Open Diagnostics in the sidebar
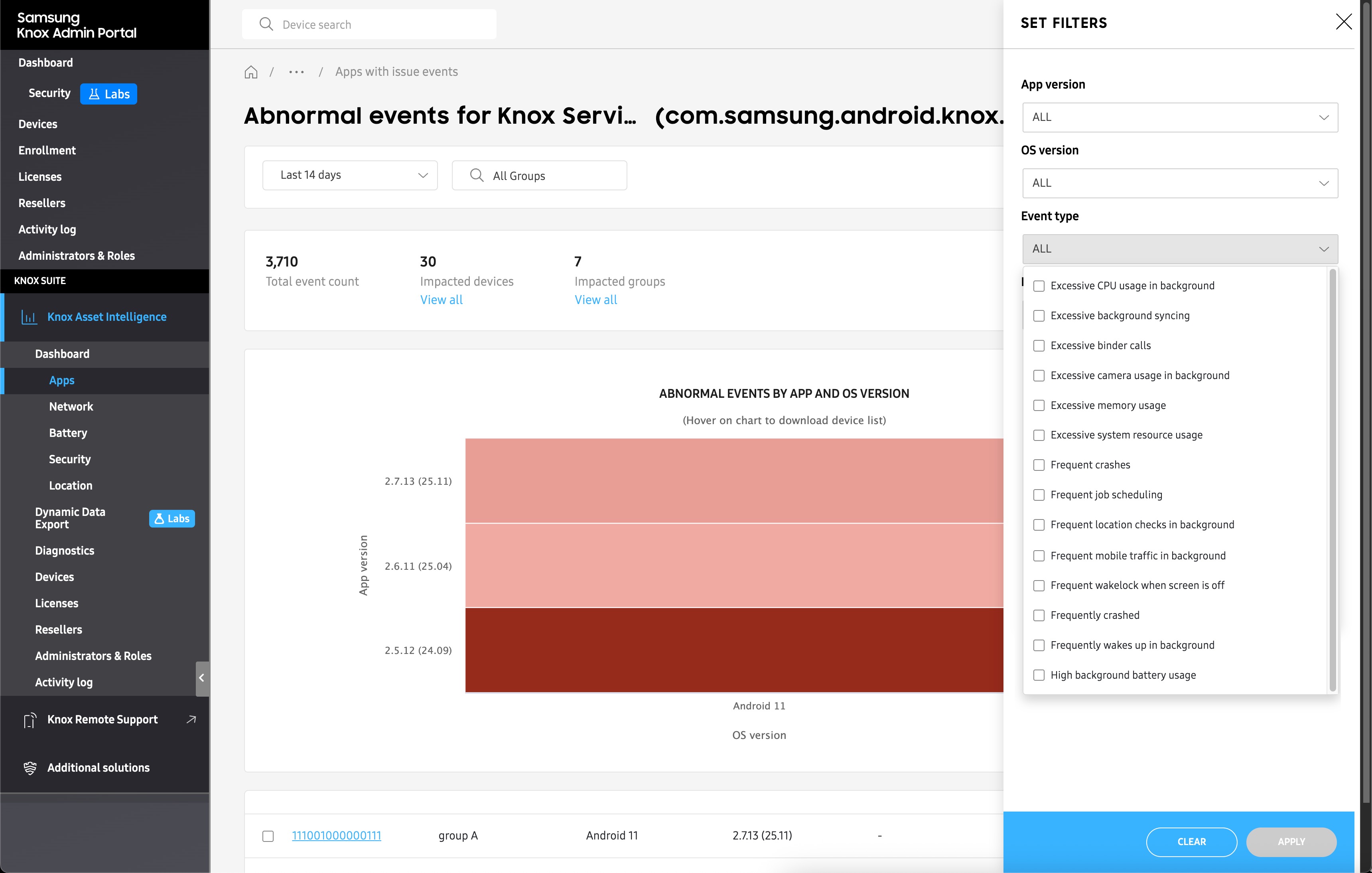 (64, 551)
